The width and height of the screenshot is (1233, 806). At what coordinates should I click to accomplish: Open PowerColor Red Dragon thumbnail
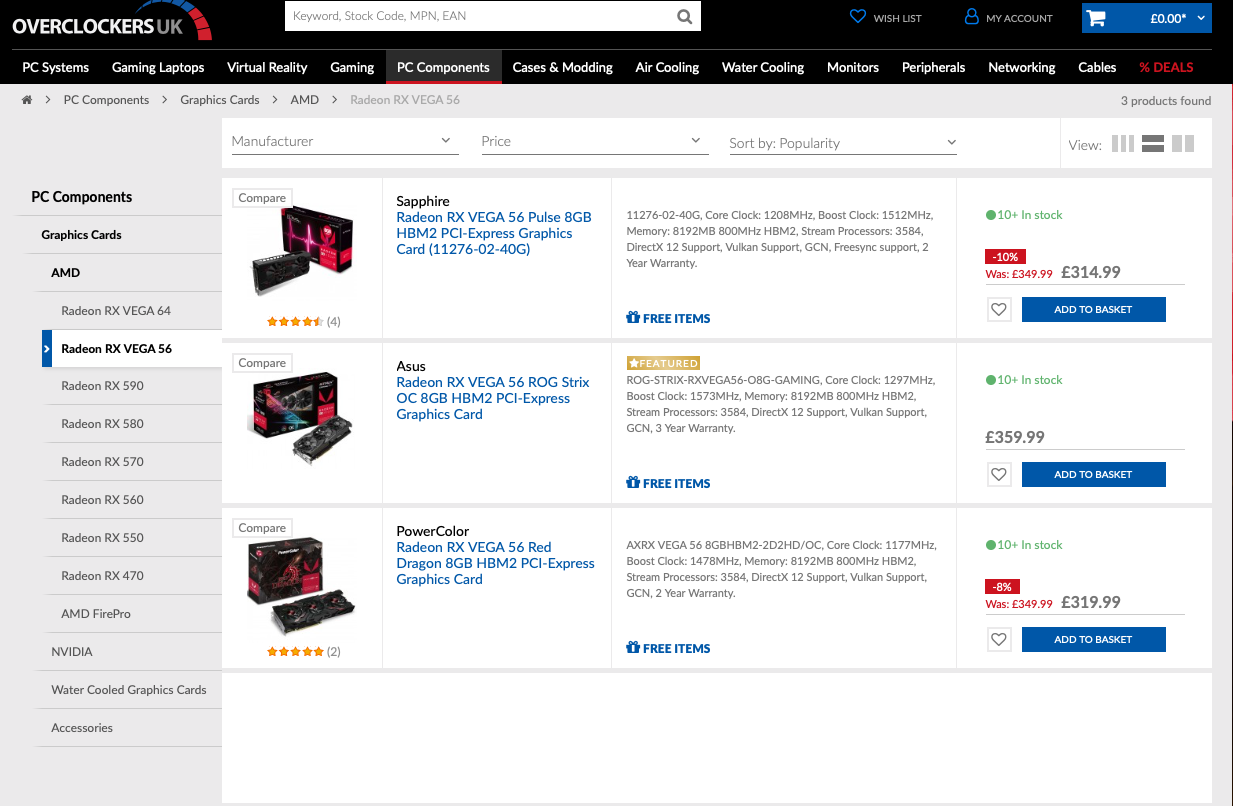[302, 585]
